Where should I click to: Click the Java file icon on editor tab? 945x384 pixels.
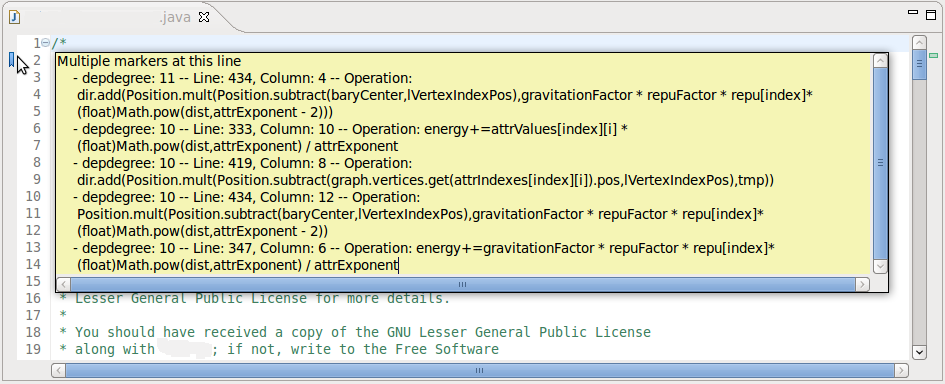point(14,17)
